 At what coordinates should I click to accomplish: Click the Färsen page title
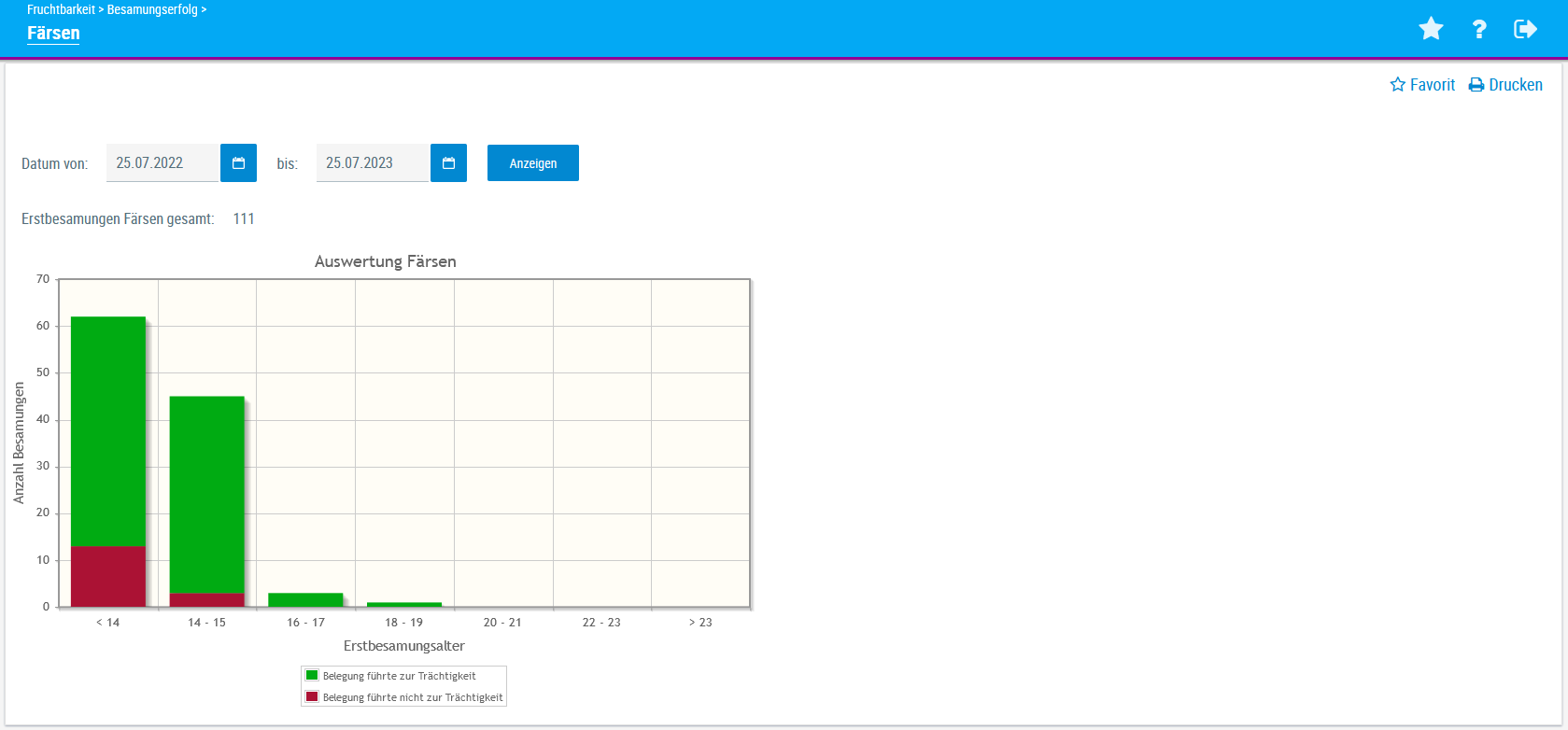[x=53, y=34]
